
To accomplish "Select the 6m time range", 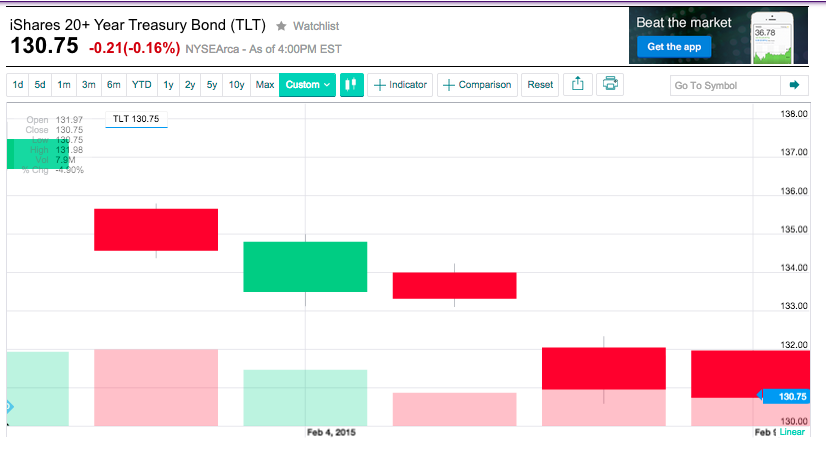I will click(113, 85).
